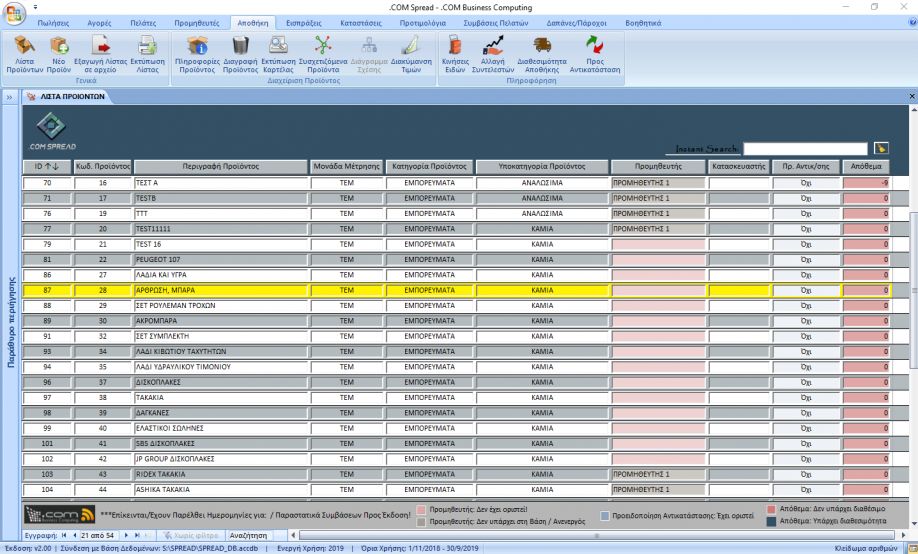The image size is (918, 554).
Task: Create a Νέο Προϊόν new product
Action: pyautogui.click(x=59, y=54)
